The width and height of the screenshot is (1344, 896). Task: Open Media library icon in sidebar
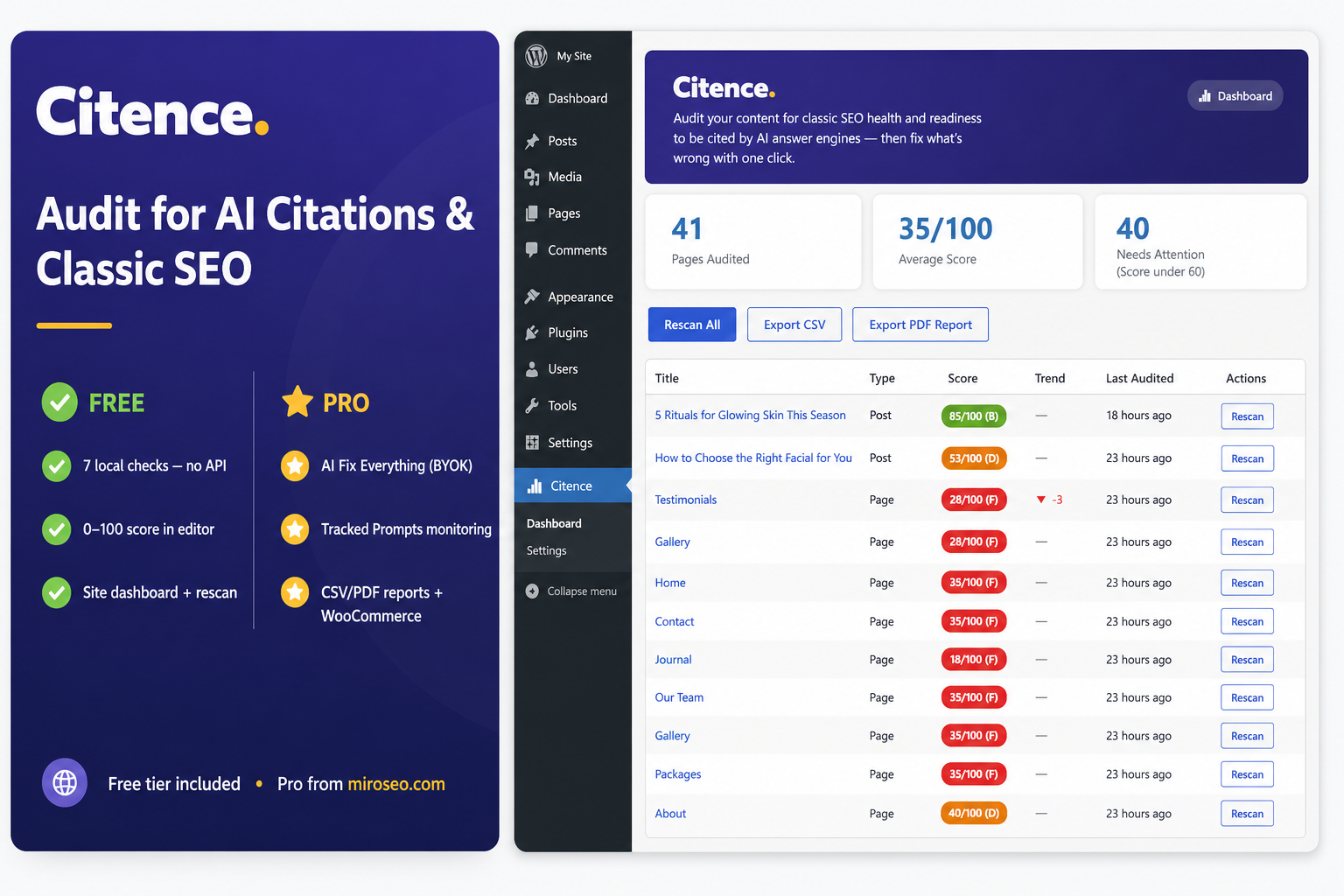pos(532,177)
